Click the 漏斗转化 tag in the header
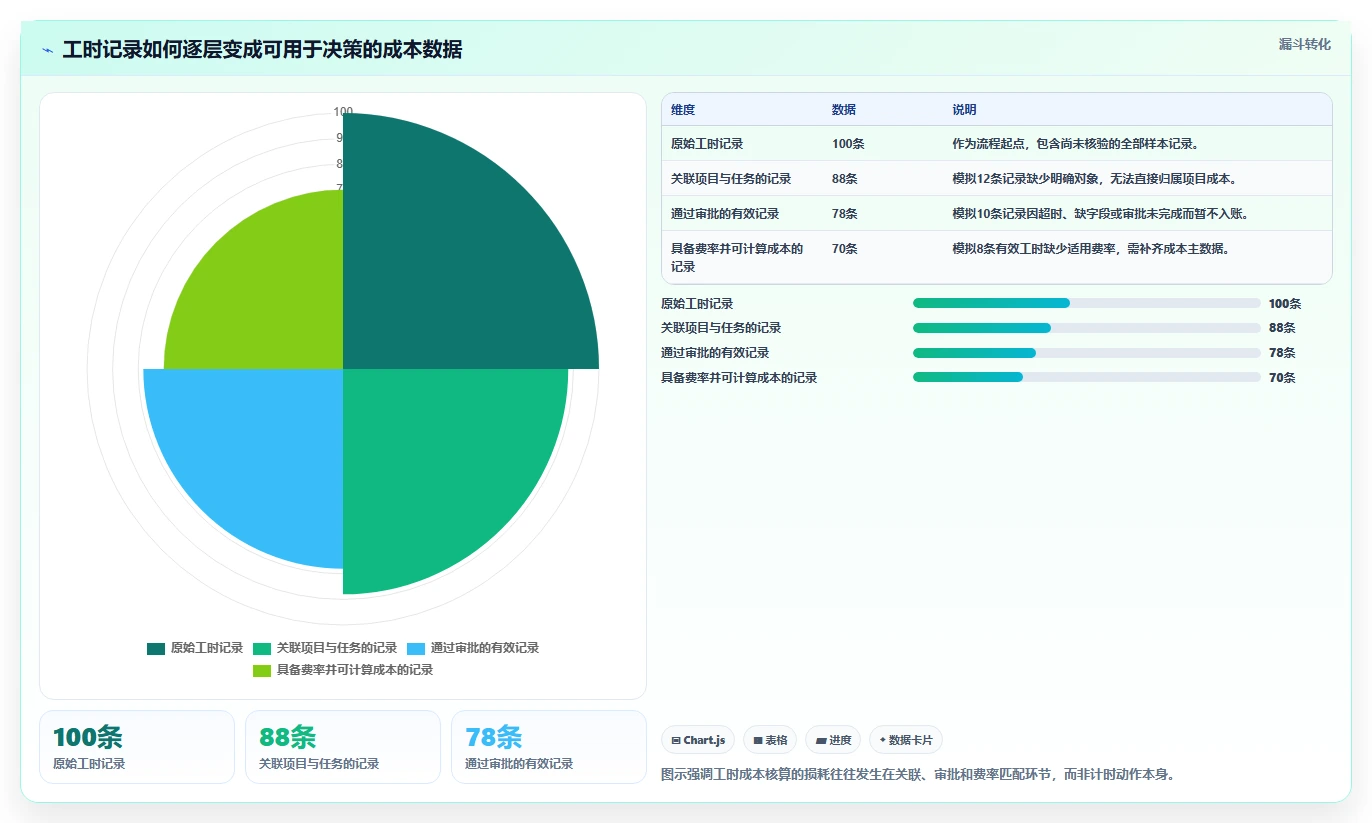Screen dimensions: 1372x823 click(x=1304, y=44)
